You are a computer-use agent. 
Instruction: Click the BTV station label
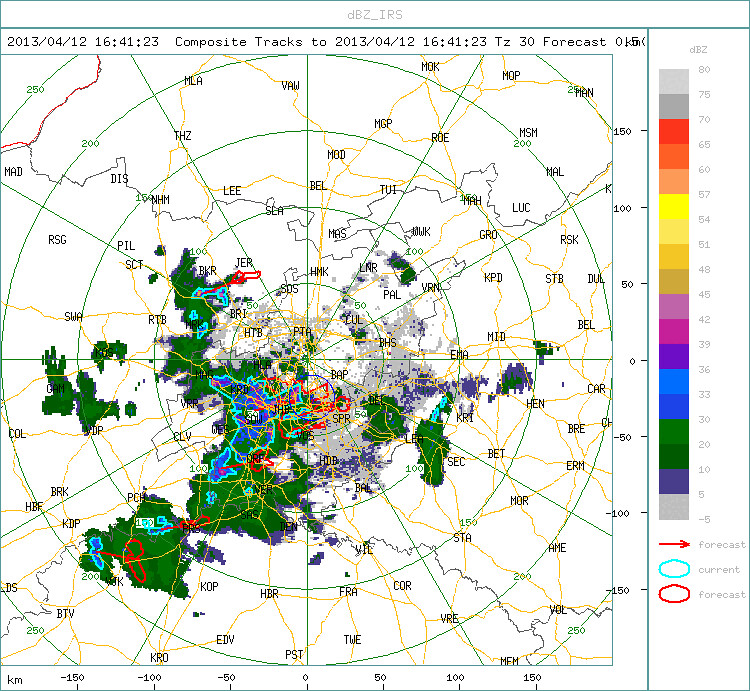point(66,613)
